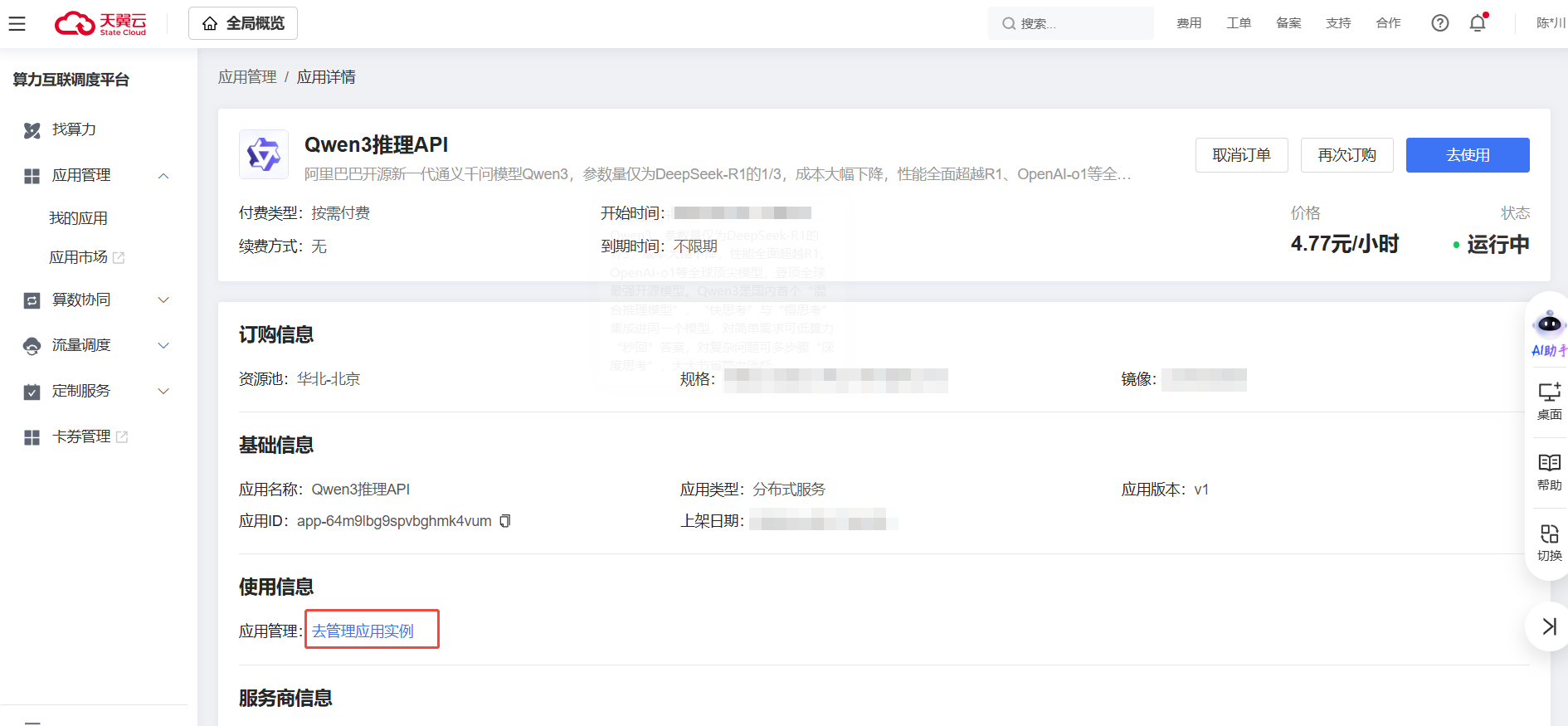The image size is (1568, 726).
Task: Click the 华北-北京 resource pool value
Action: 329,379
